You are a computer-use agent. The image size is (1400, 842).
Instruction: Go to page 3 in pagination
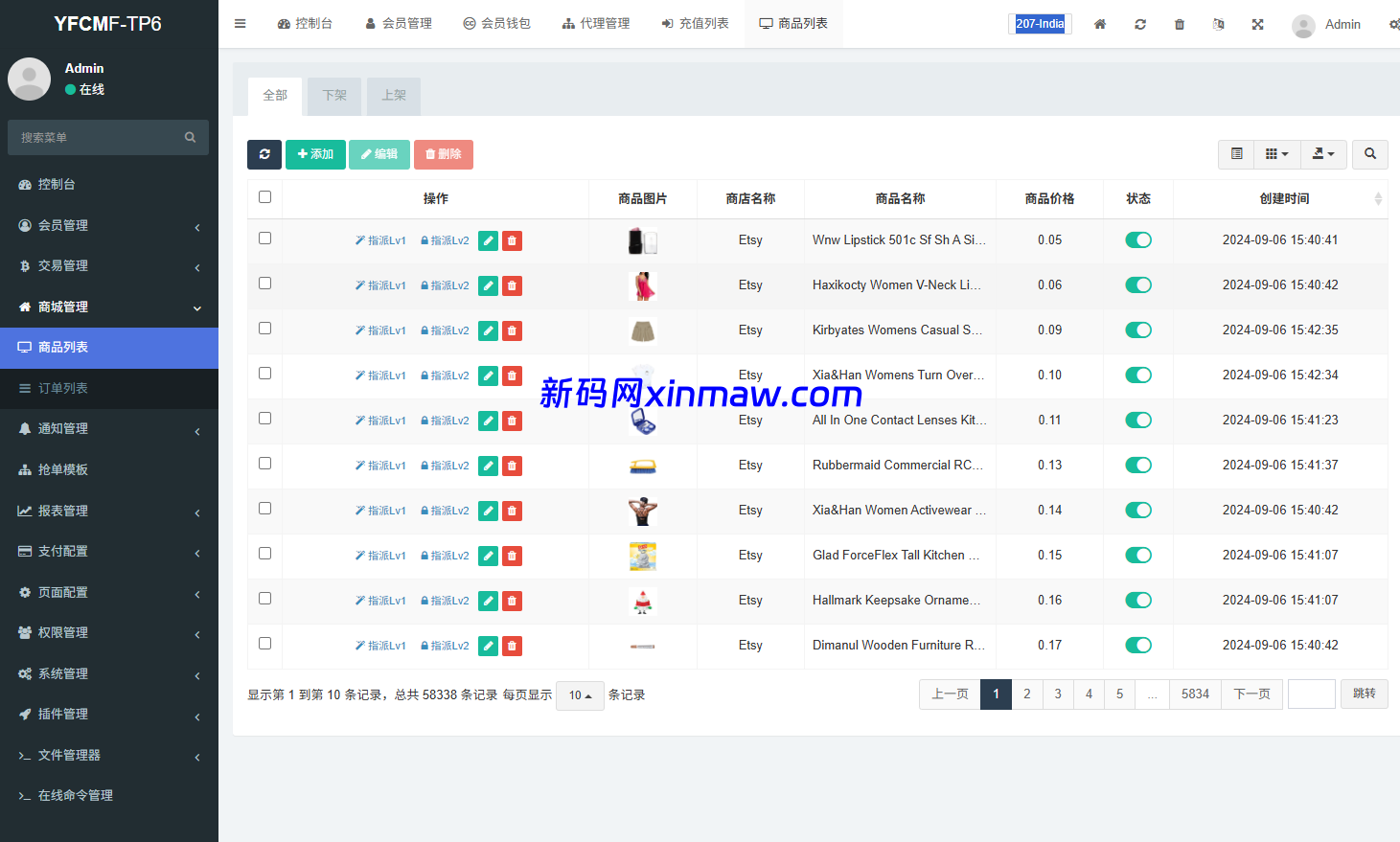pyautogui.click(x=1058, y=694)
